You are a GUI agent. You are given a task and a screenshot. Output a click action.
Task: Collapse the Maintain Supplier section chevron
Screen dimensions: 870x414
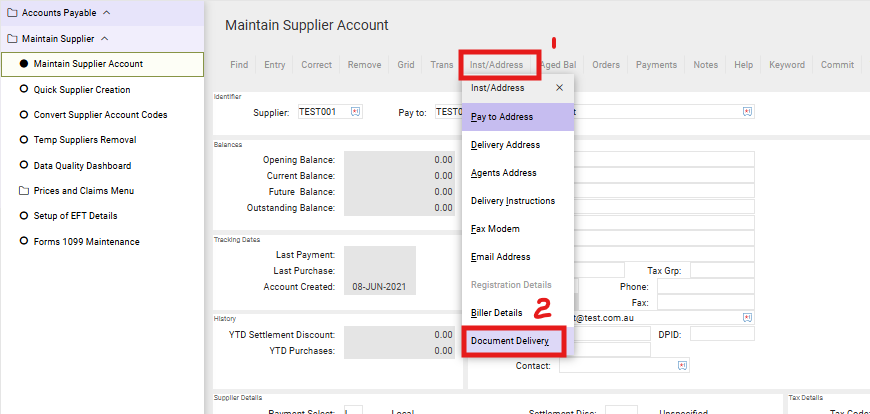(104, 39)
